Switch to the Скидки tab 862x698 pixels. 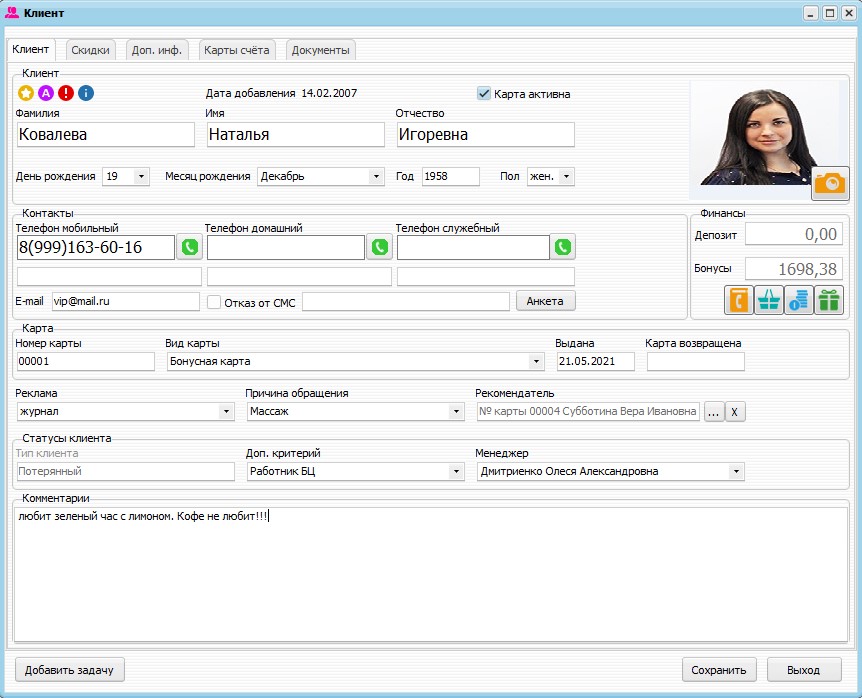click(91, 50)
